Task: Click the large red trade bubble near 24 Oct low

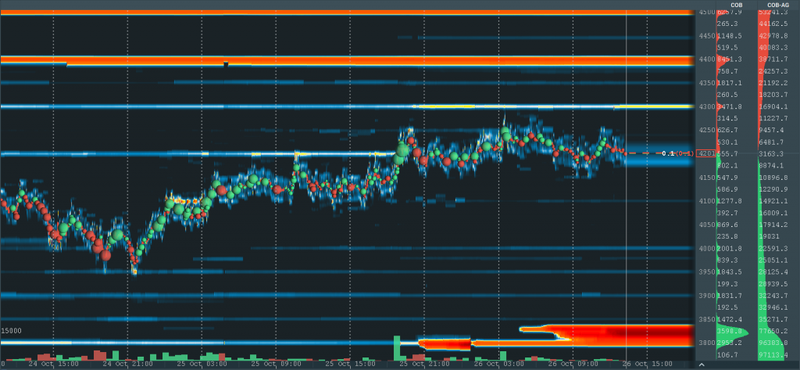Action: [106, 255]
